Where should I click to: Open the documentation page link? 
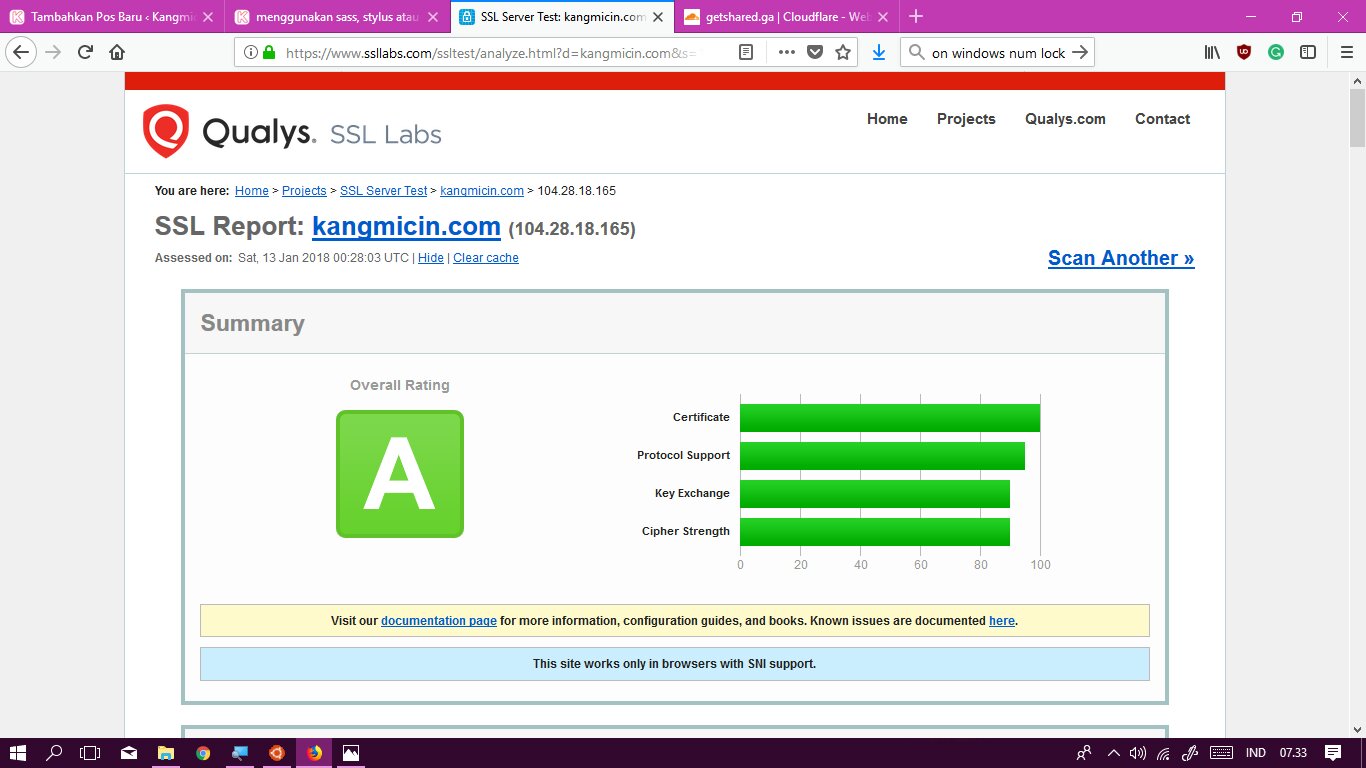(x=439, y=621)
